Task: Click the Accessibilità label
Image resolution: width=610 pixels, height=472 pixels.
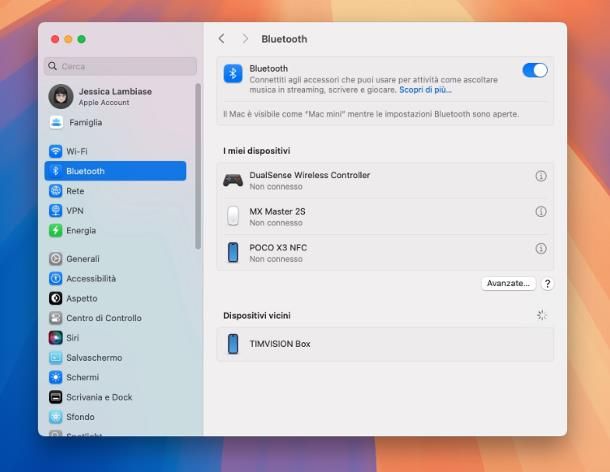Action: 91,278
